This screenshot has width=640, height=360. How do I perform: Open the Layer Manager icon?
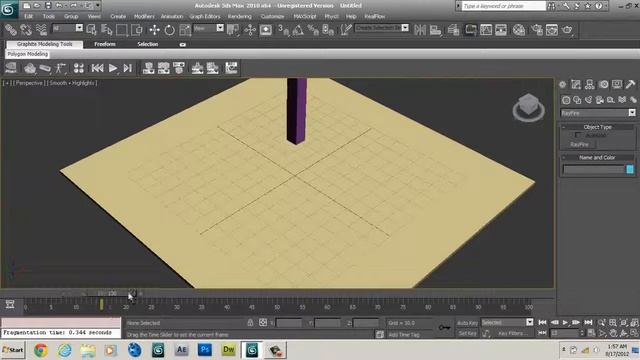pos(453,30)
